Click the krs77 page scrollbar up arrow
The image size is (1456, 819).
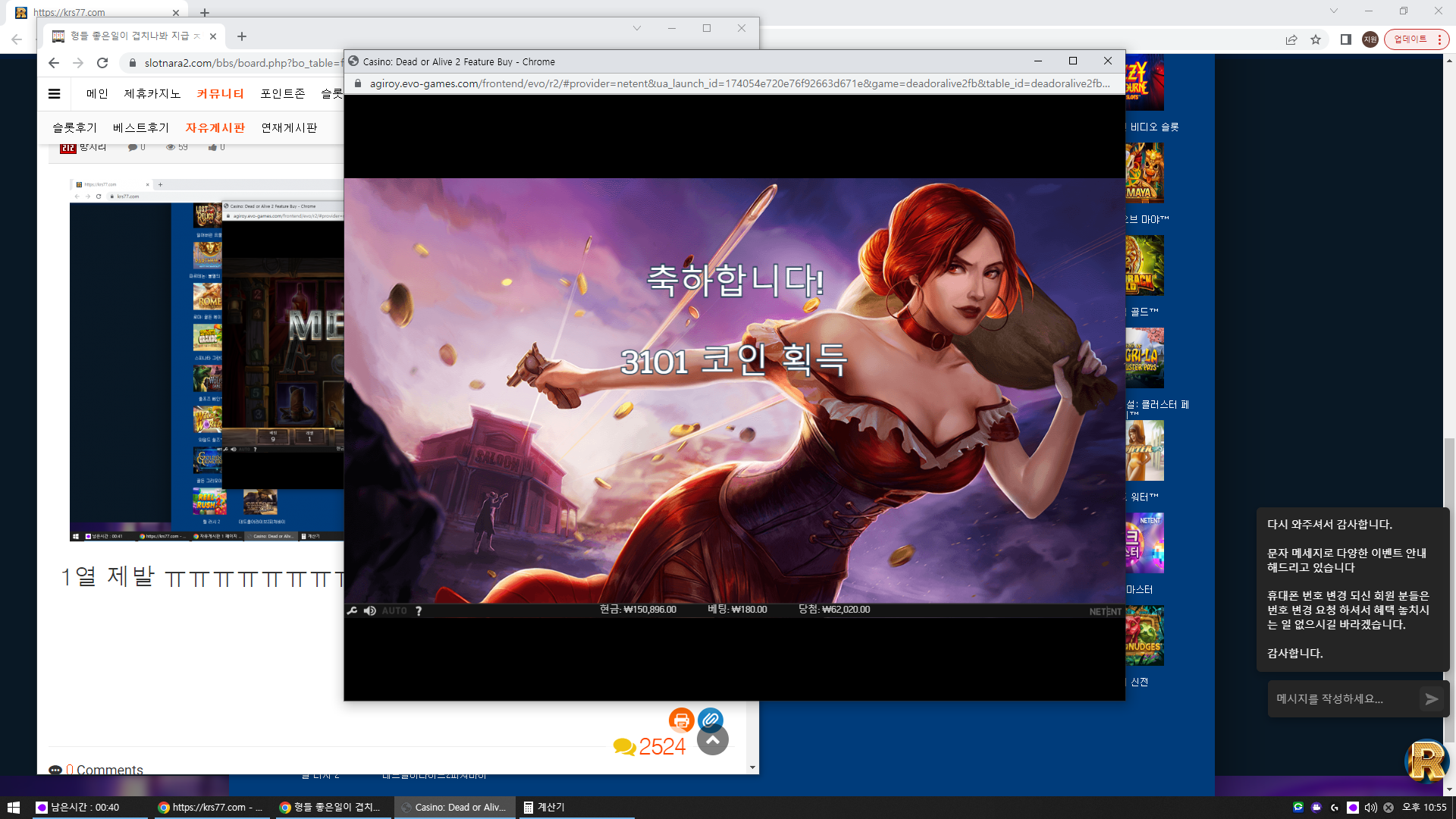(1449, 60)
